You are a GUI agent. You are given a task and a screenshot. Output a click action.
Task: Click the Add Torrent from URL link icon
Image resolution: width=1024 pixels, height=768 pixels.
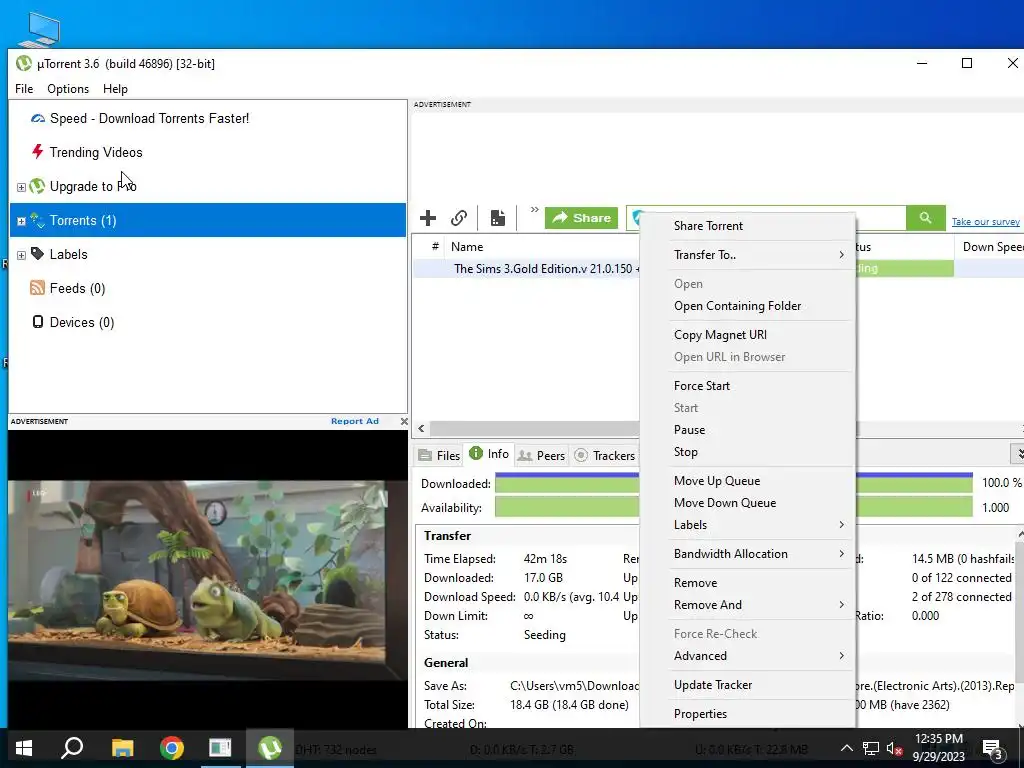coord(459,218)
